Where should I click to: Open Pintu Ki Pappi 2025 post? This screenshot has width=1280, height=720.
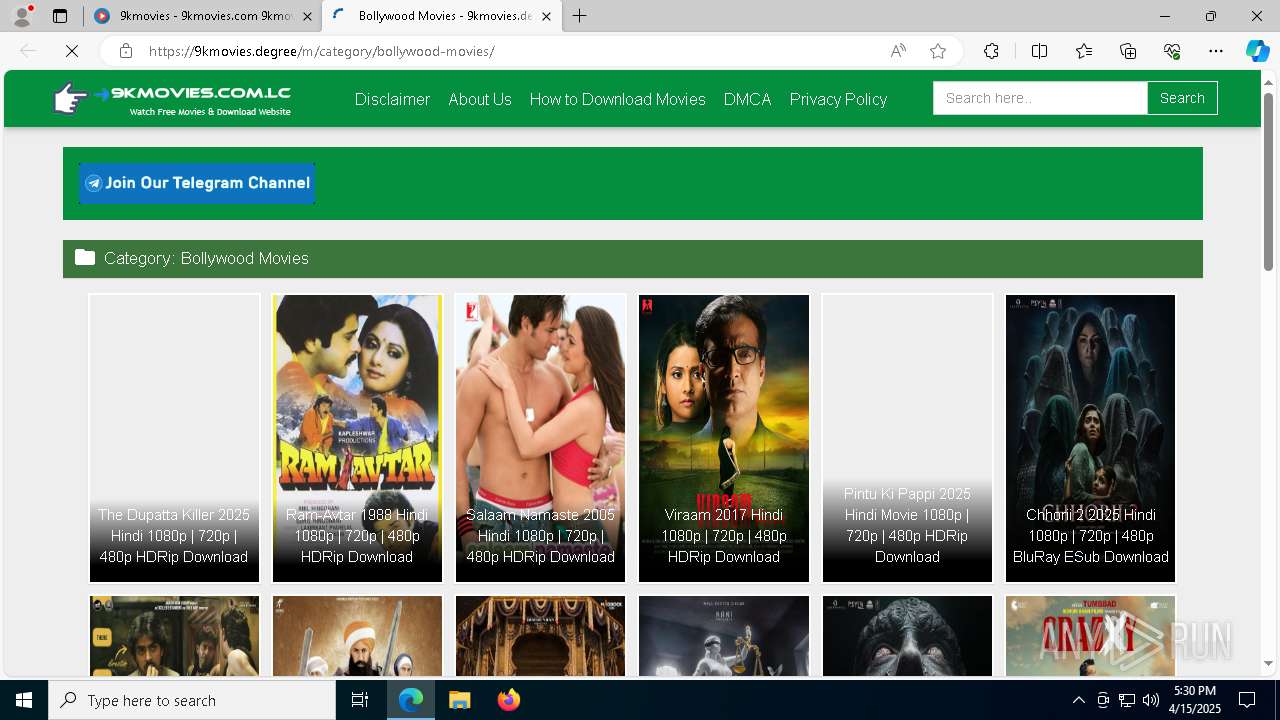coord(907,438)
